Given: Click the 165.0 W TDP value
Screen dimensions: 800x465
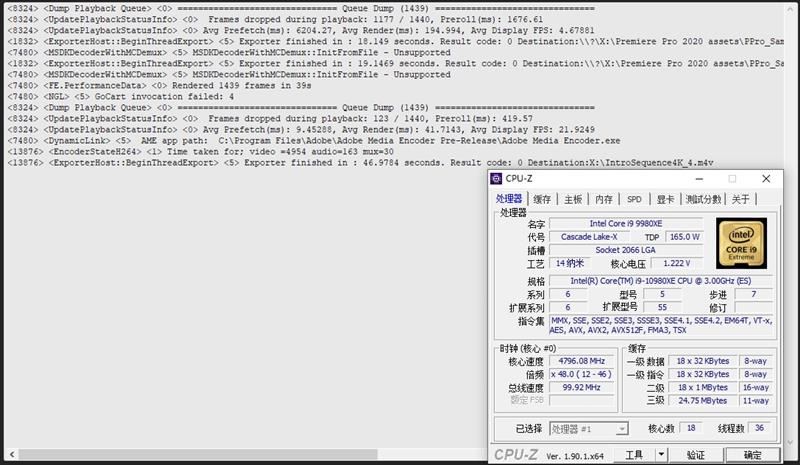Looking at the screenshot, I should [684, 237].
